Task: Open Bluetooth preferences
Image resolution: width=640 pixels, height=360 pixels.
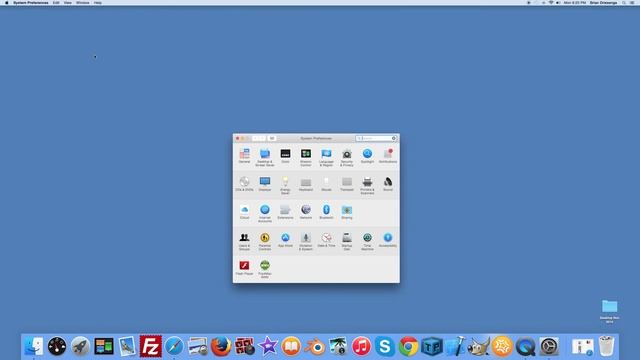Action: [326, 212]
